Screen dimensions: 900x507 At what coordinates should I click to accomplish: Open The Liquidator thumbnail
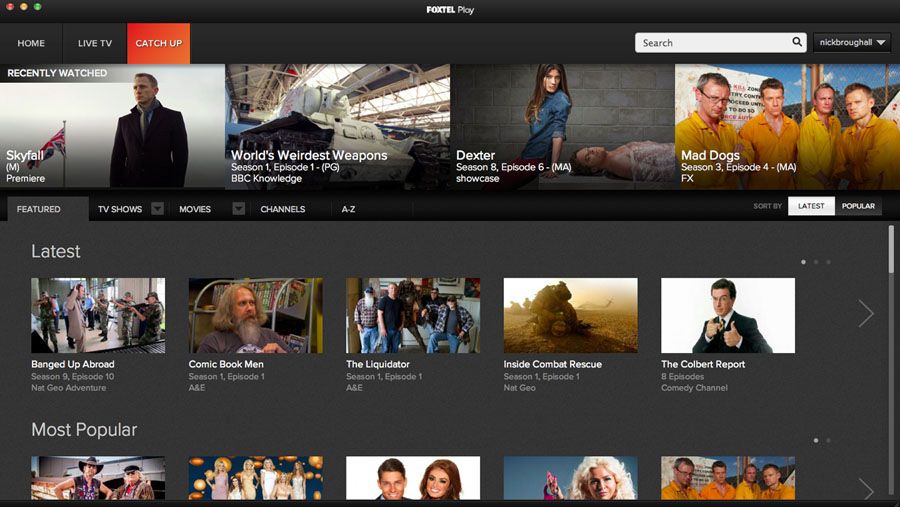click(413, 315)
